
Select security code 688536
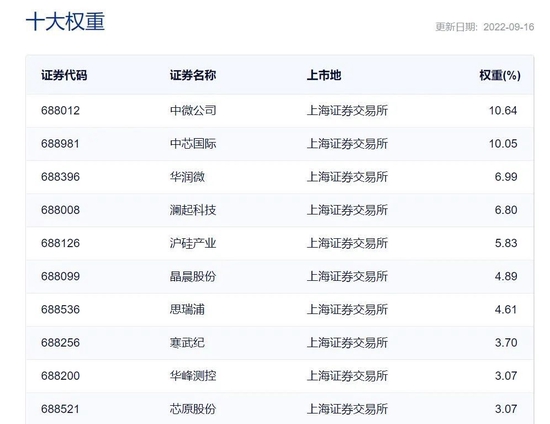coord(60,309)
